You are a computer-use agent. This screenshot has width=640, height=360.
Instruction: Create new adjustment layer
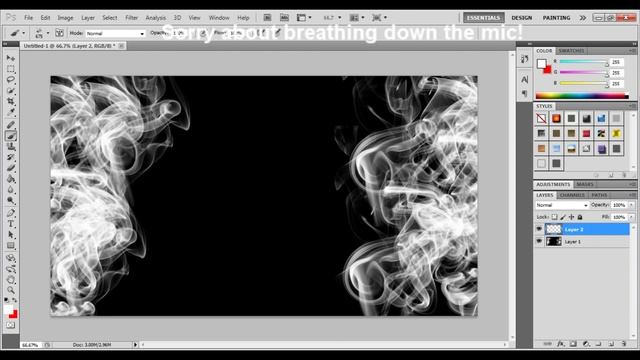point(586,344)
